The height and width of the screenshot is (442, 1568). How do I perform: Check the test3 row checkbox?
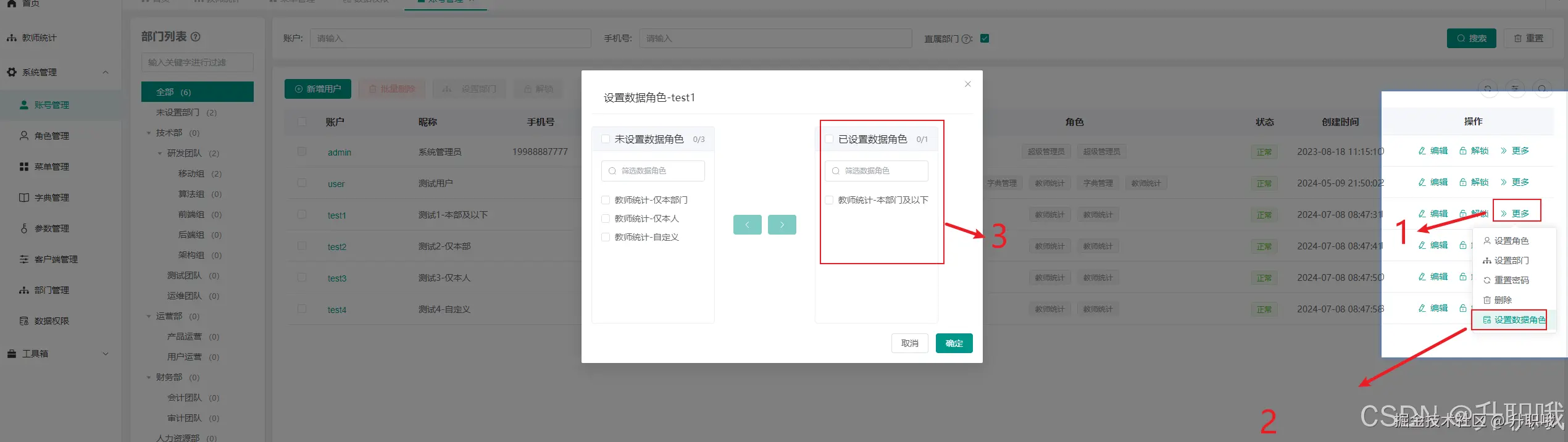(x=302, y=277)
